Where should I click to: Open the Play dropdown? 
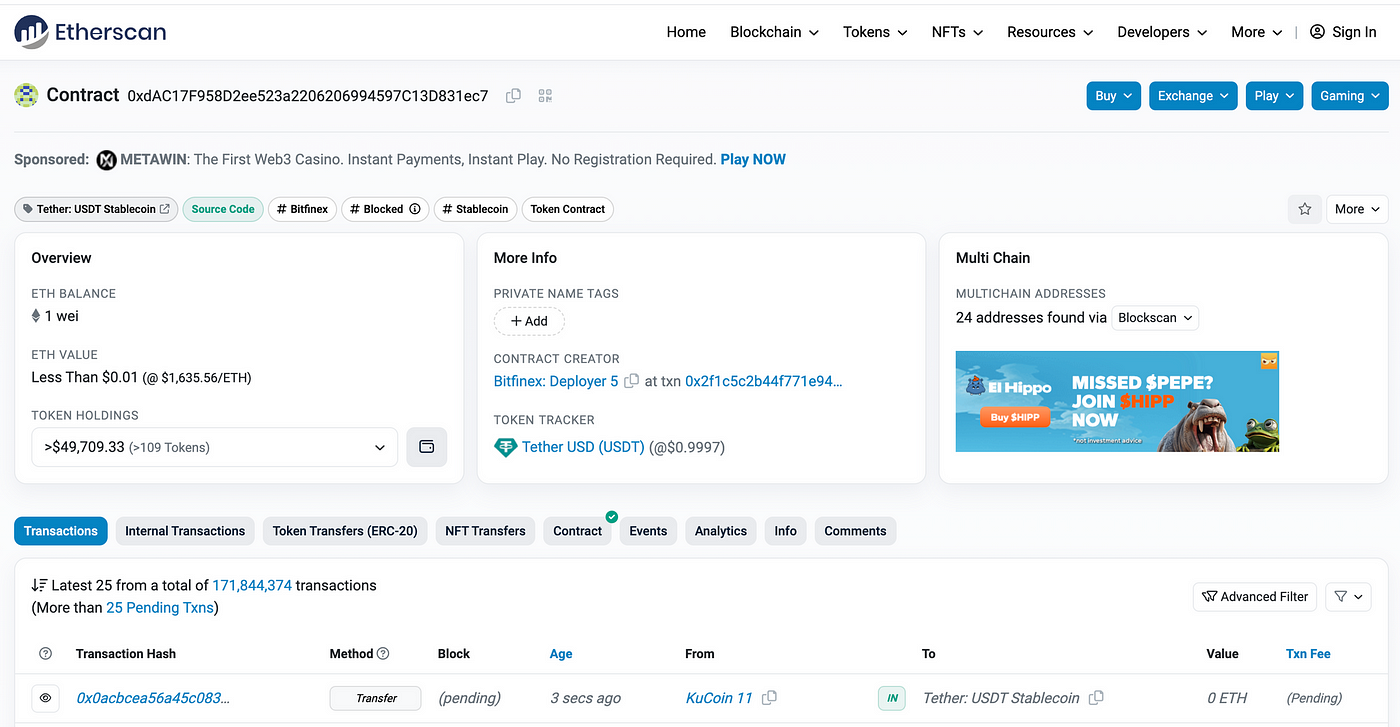pyautogui.click(x=1274, y=96)
